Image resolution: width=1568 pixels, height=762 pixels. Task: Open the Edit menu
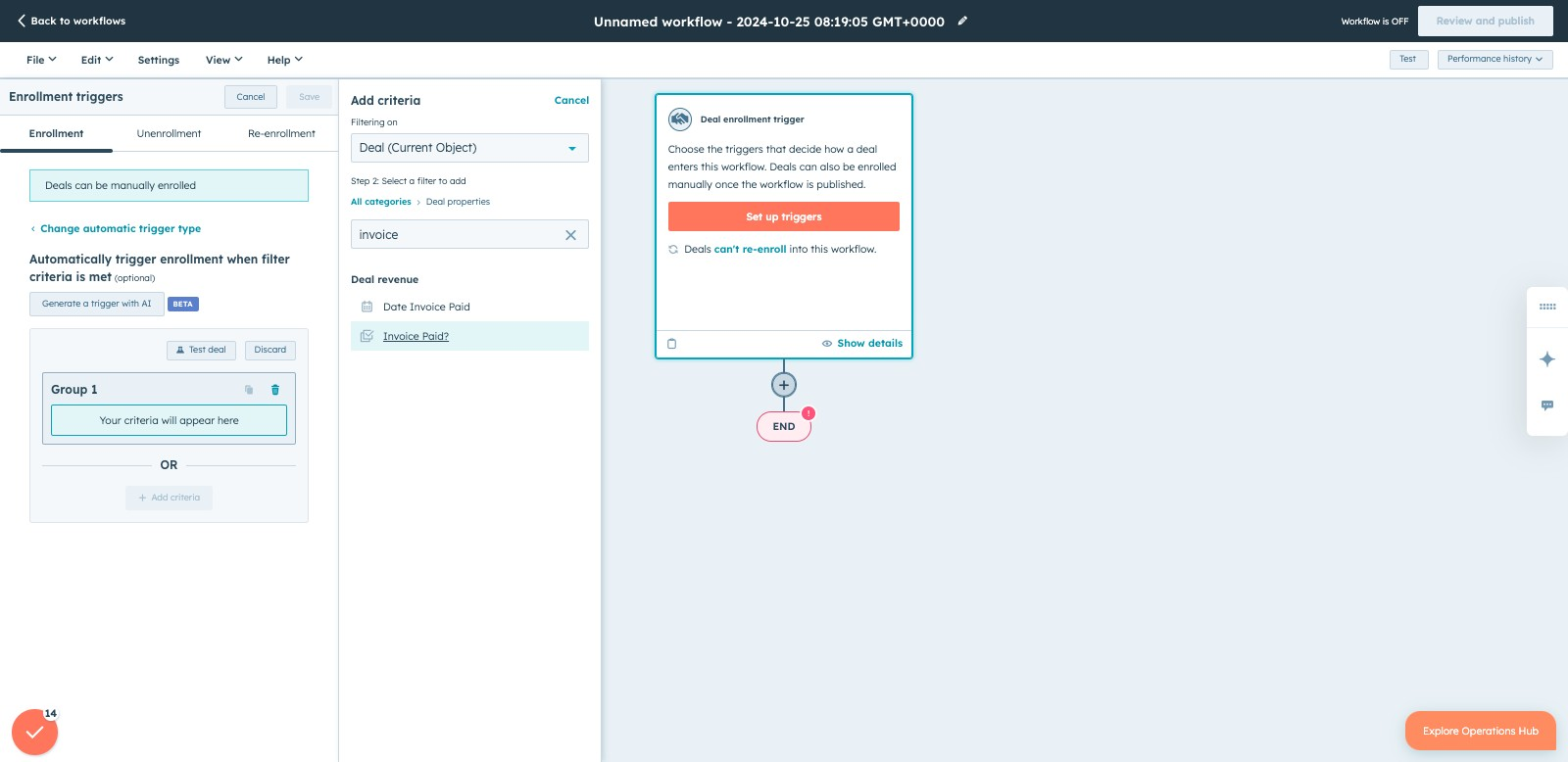tap(97, 60)
